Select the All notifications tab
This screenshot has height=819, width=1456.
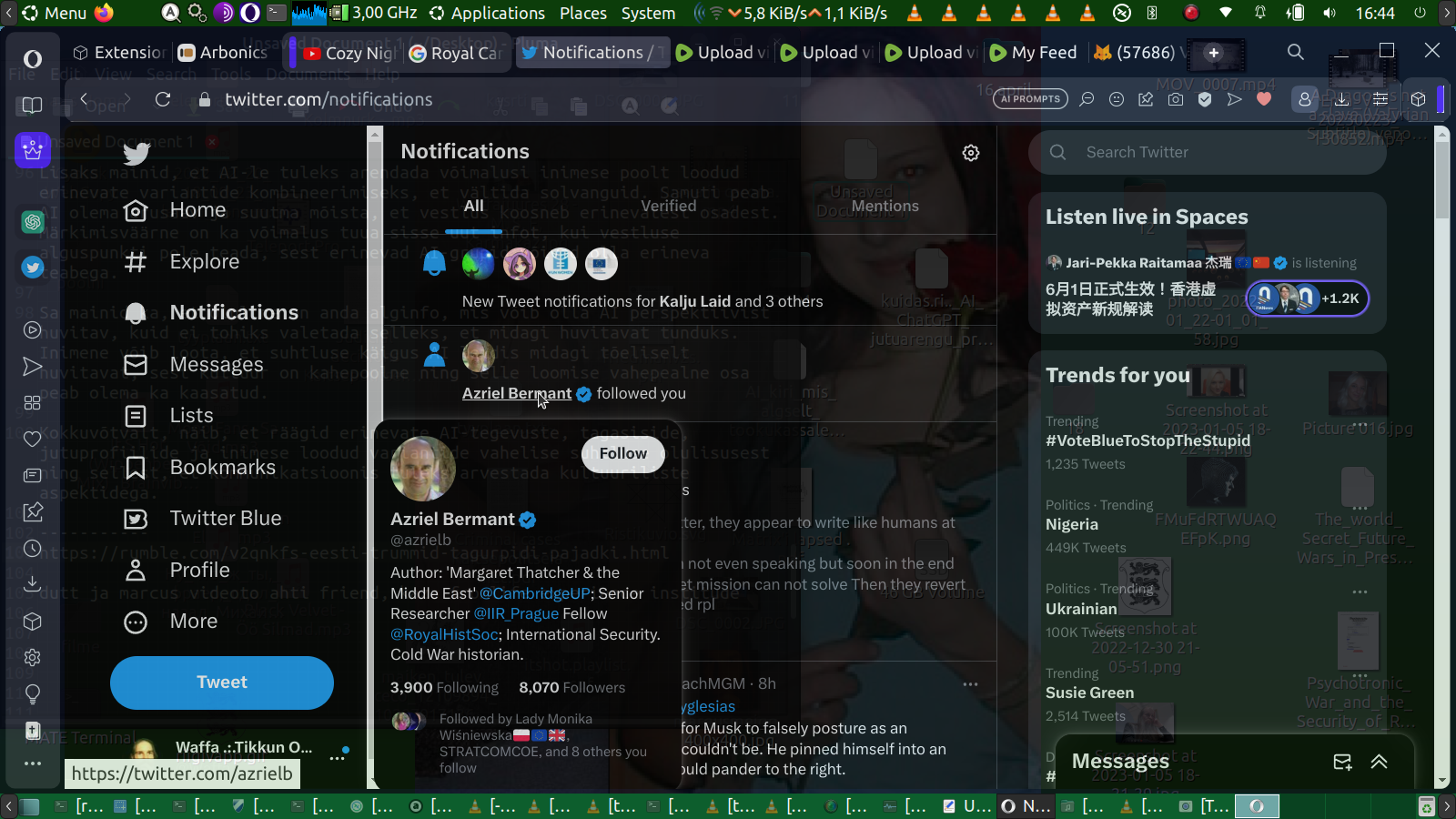[x=474, y=206]
